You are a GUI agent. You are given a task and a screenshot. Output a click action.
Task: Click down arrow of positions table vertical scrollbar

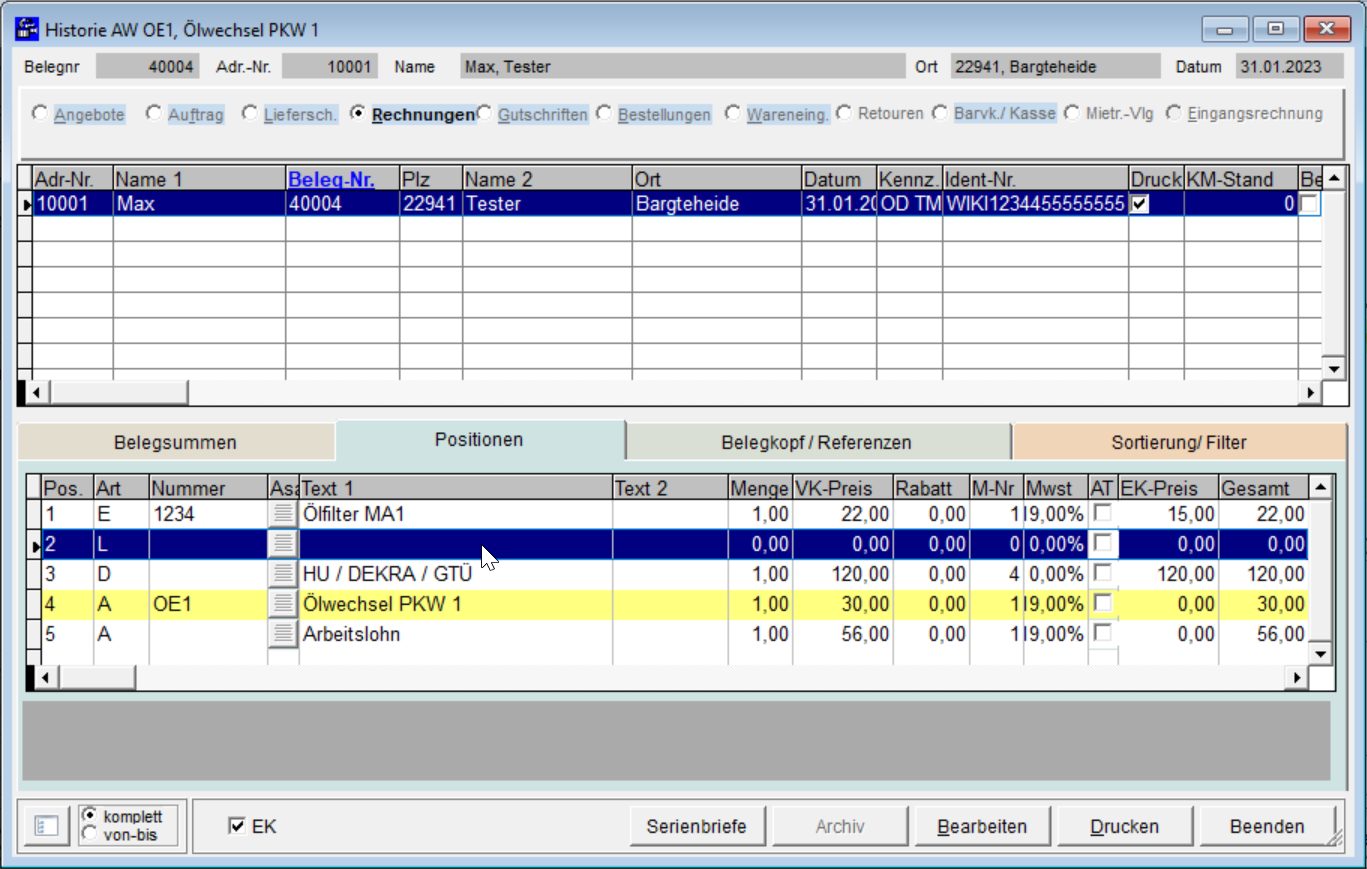[x=1321, y=654]
